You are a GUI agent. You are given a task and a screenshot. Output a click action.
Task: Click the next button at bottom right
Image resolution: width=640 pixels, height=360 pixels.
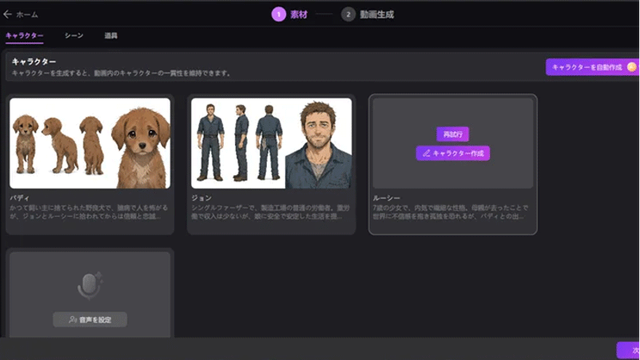tap(629, 350)
